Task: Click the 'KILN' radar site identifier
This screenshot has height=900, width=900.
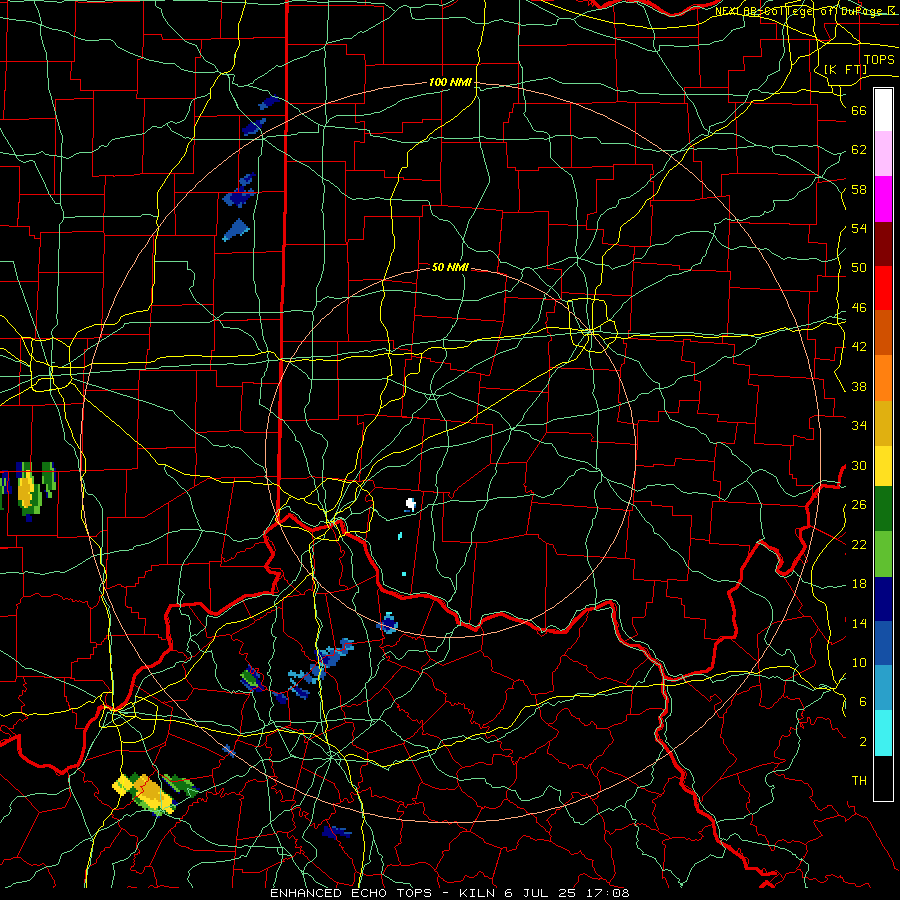Action: tap(475, 893)
